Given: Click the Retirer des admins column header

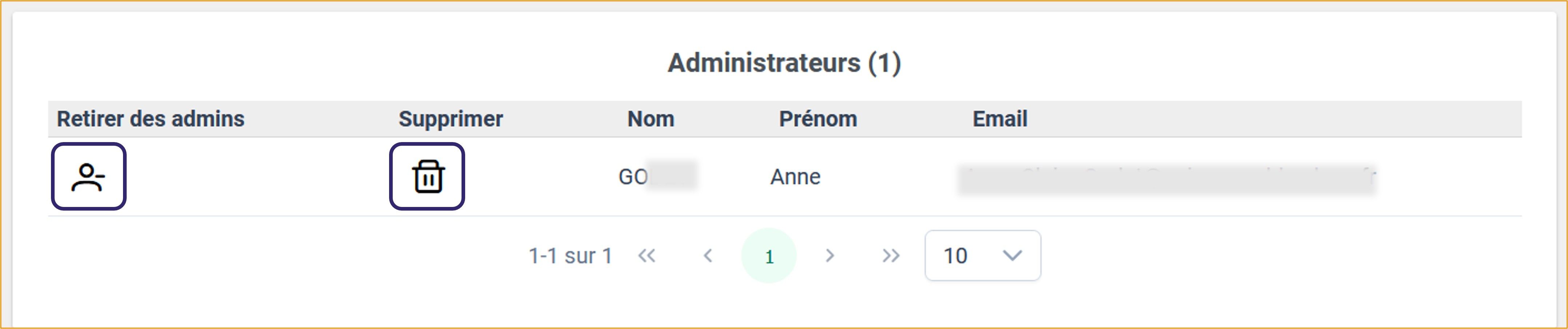Looking at the screenshot, I should [x=150, y=119].
